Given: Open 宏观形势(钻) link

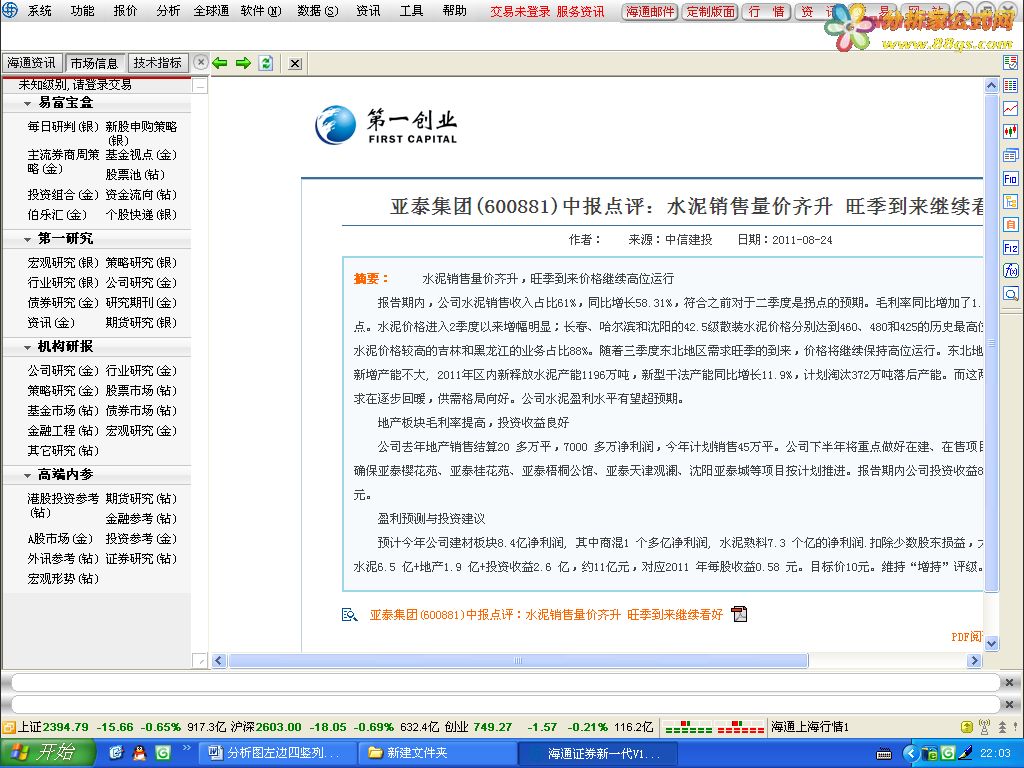Looking at the screenshot, I should point(63,579).
